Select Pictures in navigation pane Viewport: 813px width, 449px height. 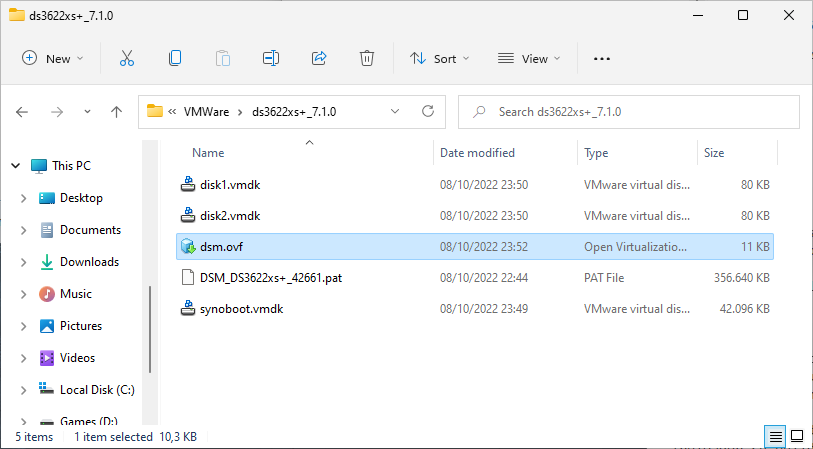pos(81,326)
